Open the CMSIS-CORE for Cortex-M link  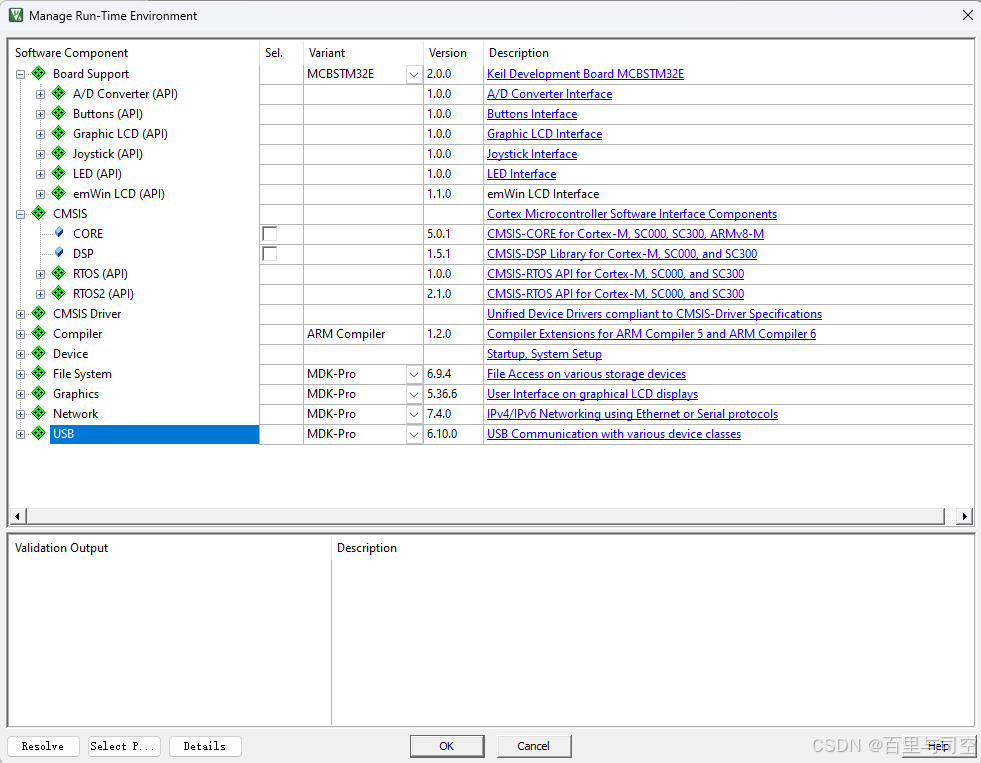pos(626,234)
